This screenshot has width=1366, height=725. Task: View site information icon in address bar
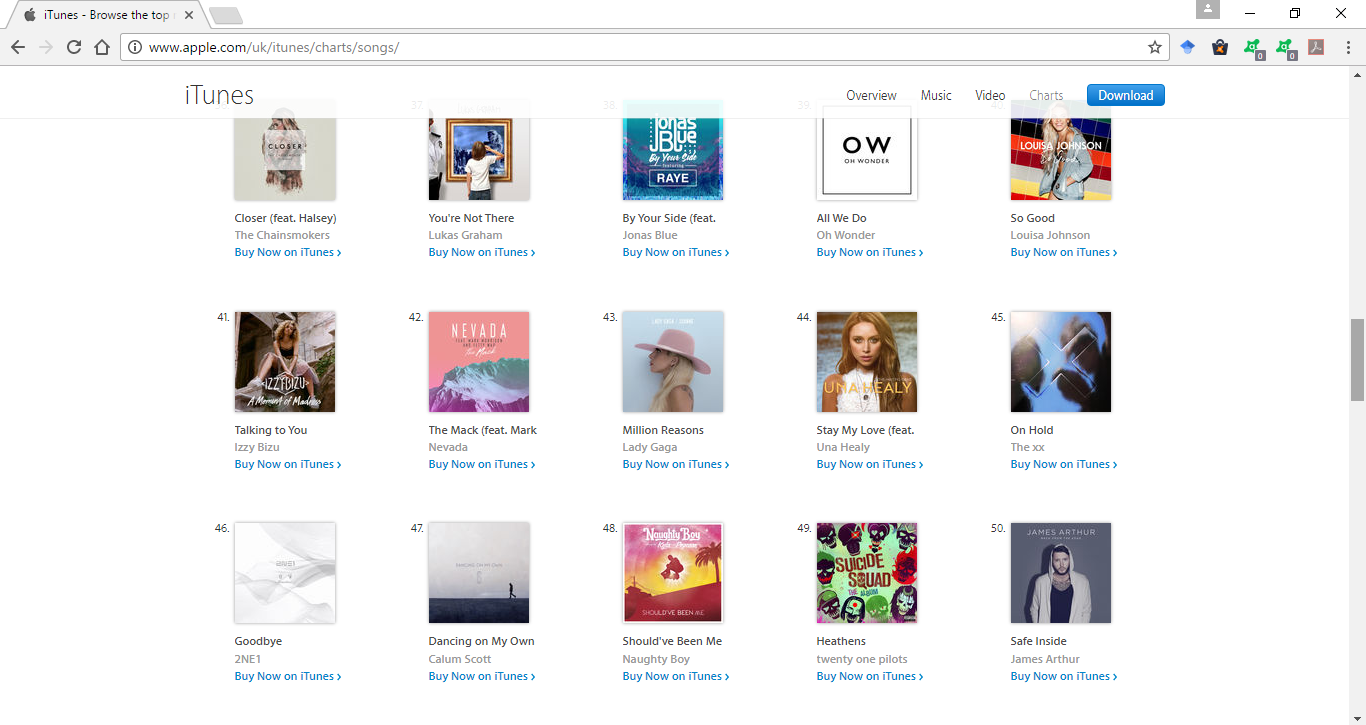[x=135, y=47]
